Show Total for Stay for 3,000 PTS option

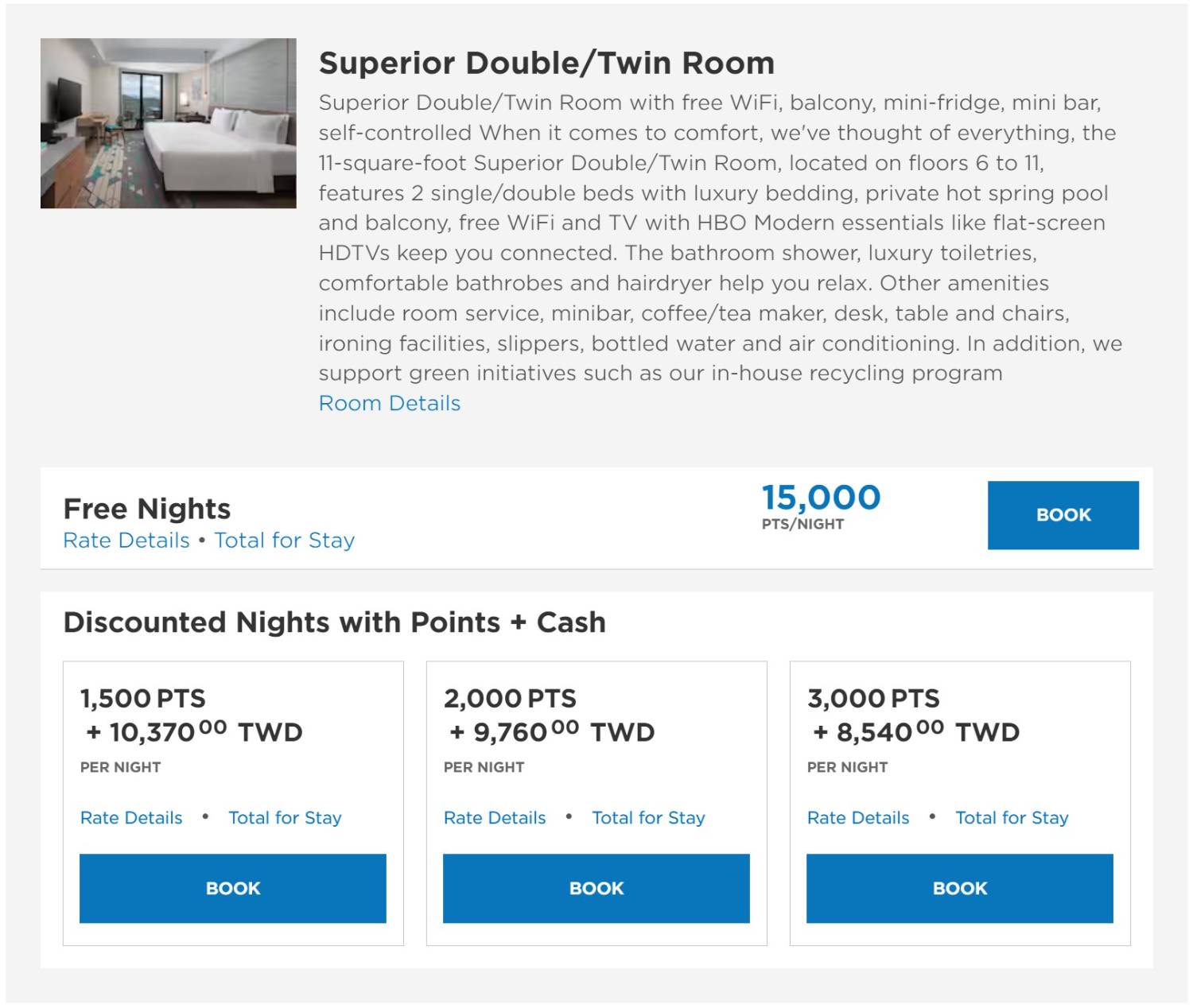1012,818
